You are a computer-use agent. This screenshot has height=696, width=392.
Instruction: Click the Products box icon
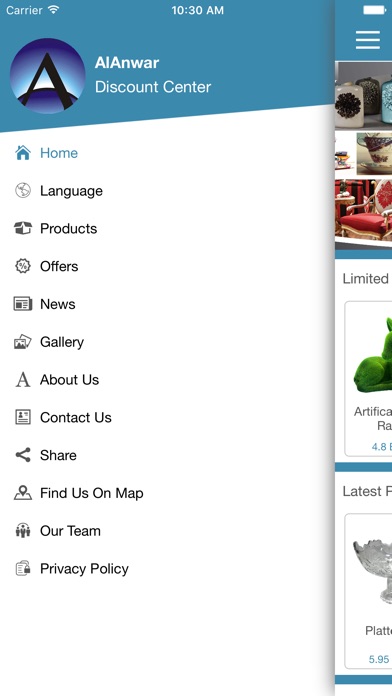[x=23, y=228]
